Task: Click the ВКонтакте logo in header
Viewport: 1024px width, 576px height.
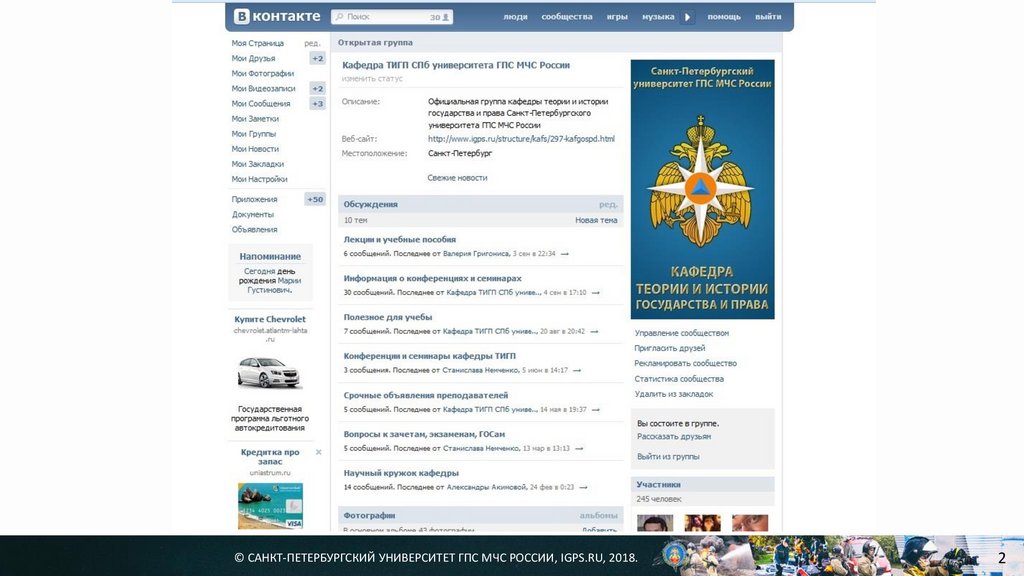Action: point(278,16)
